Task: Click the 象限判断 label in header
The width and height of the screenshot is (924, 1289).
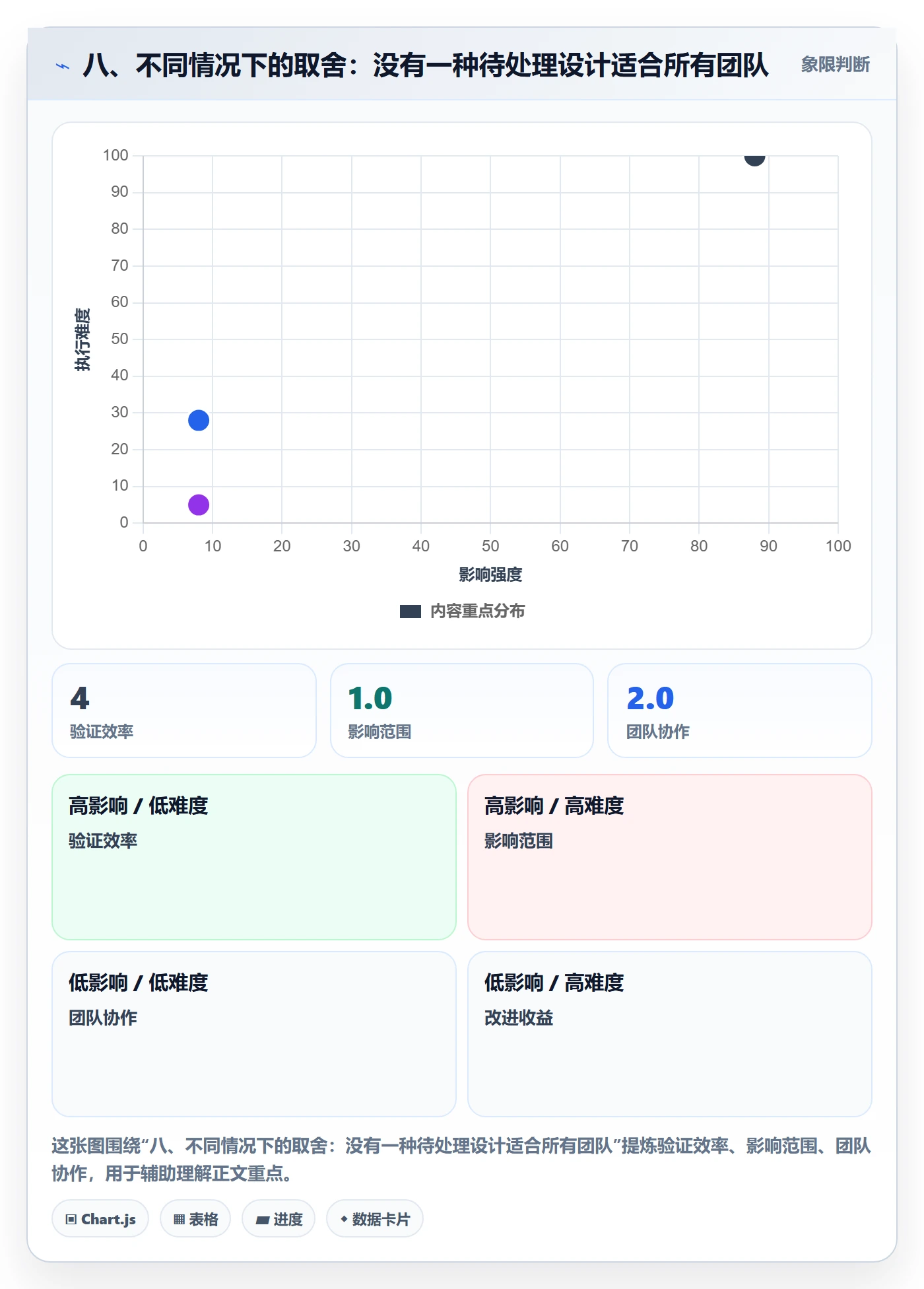Action: 835,65
